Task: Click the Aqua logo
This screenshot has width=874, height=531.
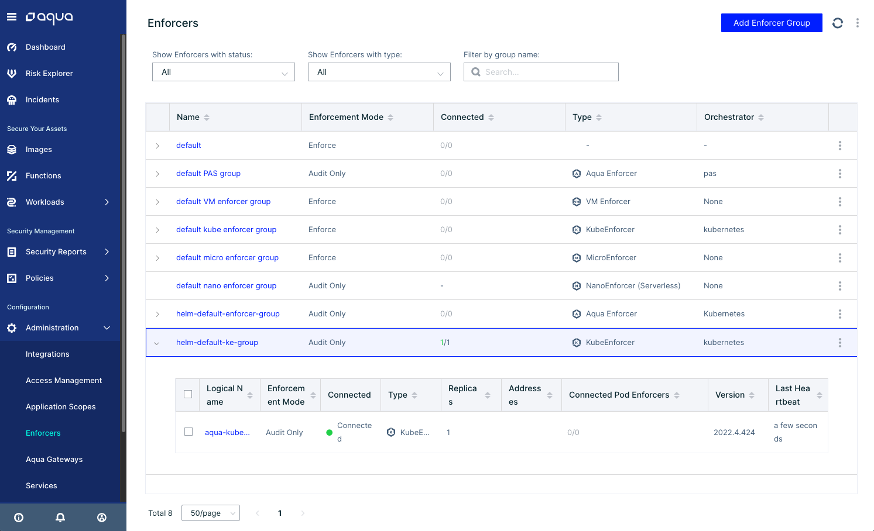Action: click(x=49, y=17)
